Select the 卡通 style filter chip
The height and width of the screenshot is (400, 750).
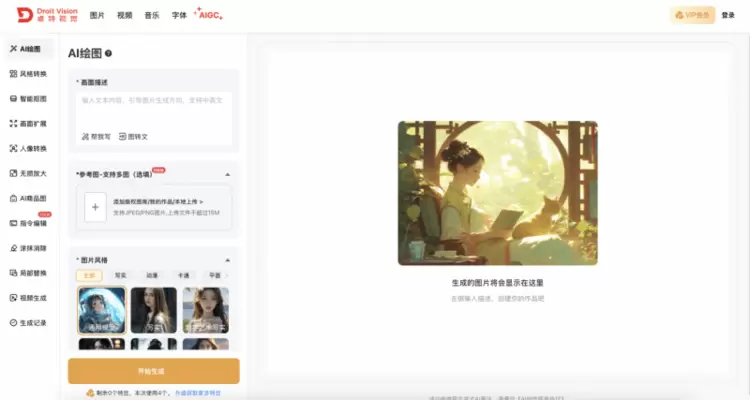(x=184, y=274)
